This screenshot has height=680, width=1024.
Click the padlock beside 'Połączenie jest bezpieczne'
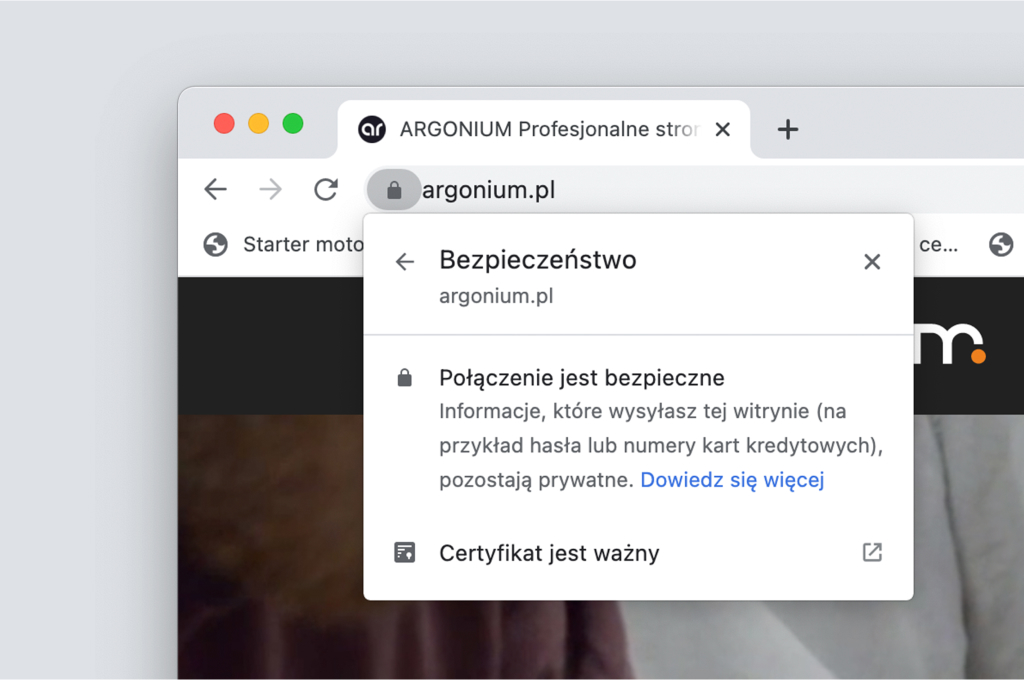405,377
